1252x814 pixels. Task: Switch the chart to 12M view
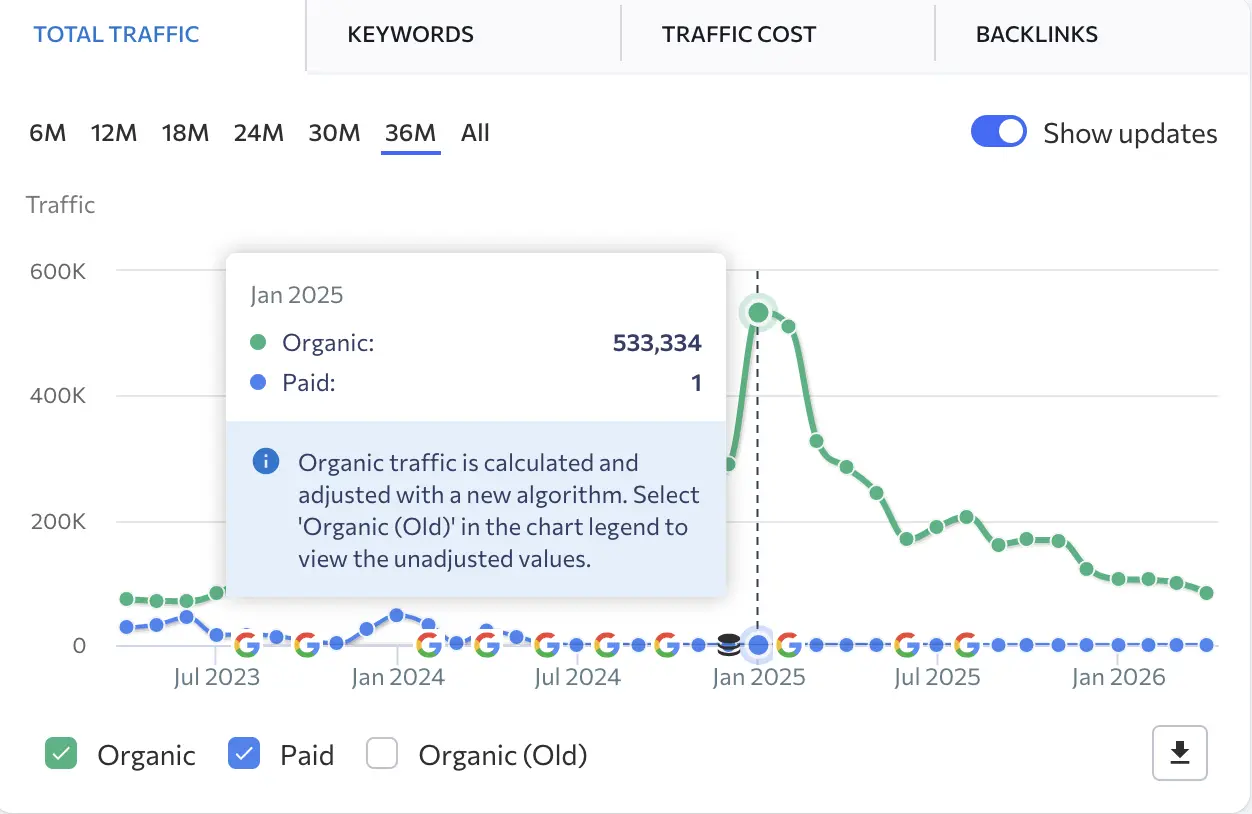coord(114,132)
